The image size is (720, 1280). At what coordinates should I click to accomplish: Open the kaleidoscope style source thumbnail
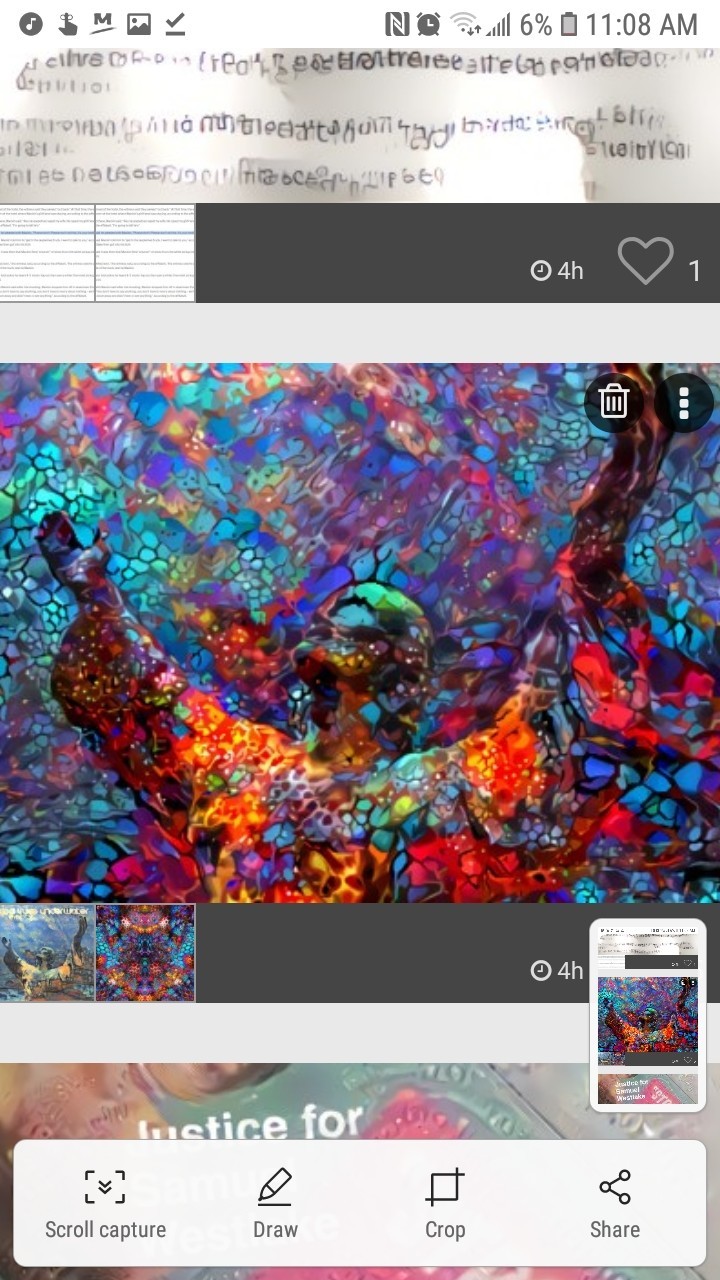(145, 953)
